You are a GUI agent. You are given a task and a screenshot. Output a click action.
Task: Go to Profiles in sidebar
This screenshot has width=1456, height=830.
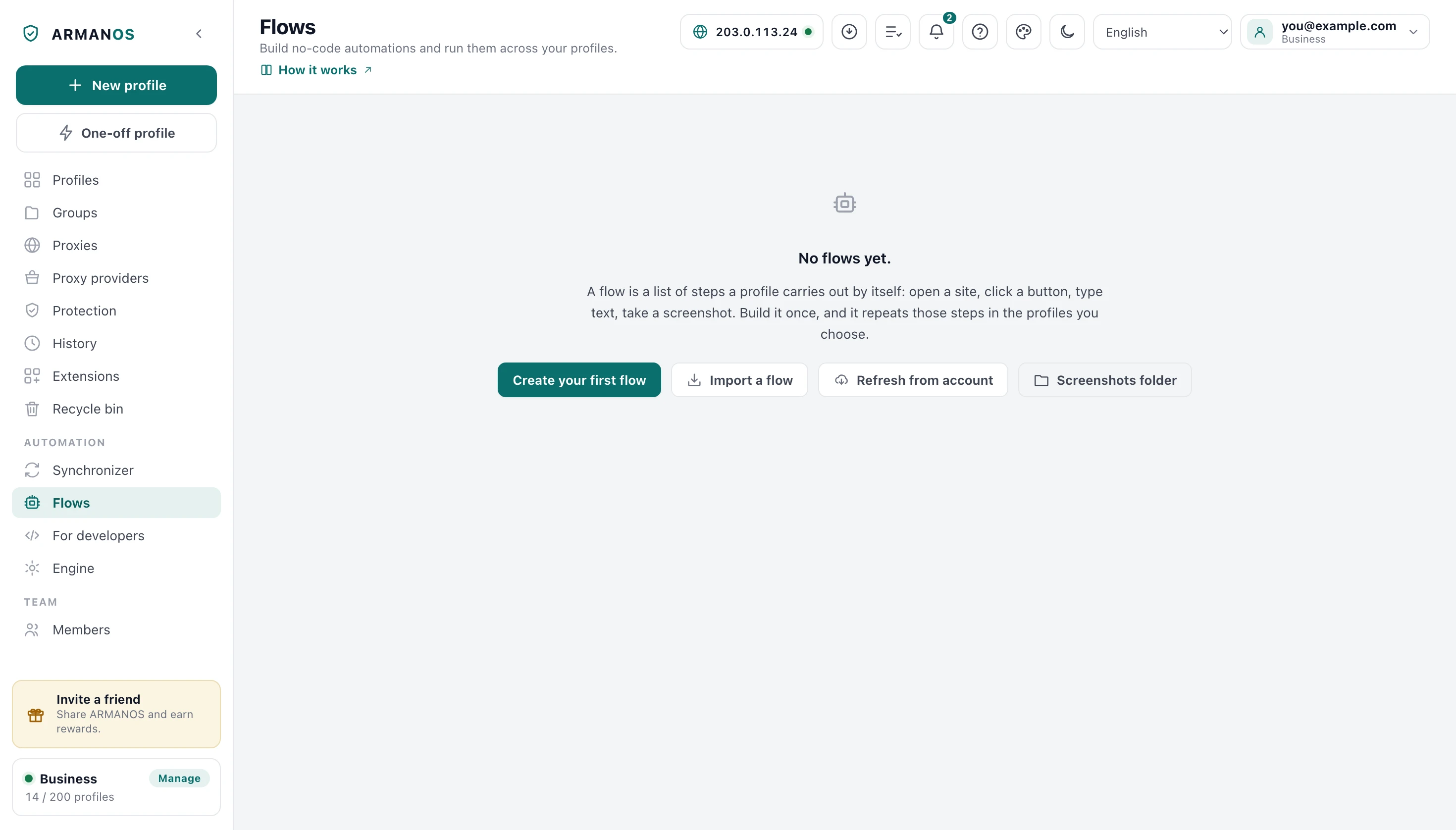[x=116, y=180]
